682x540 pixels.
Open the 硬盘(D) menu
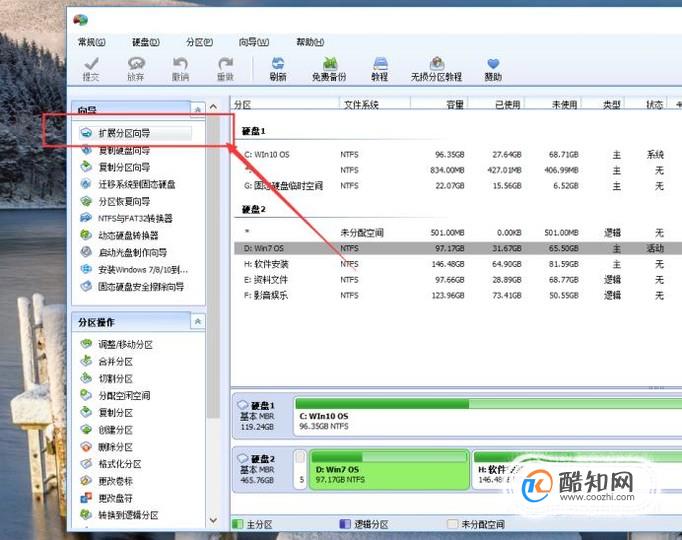click(x=146, y=42)
